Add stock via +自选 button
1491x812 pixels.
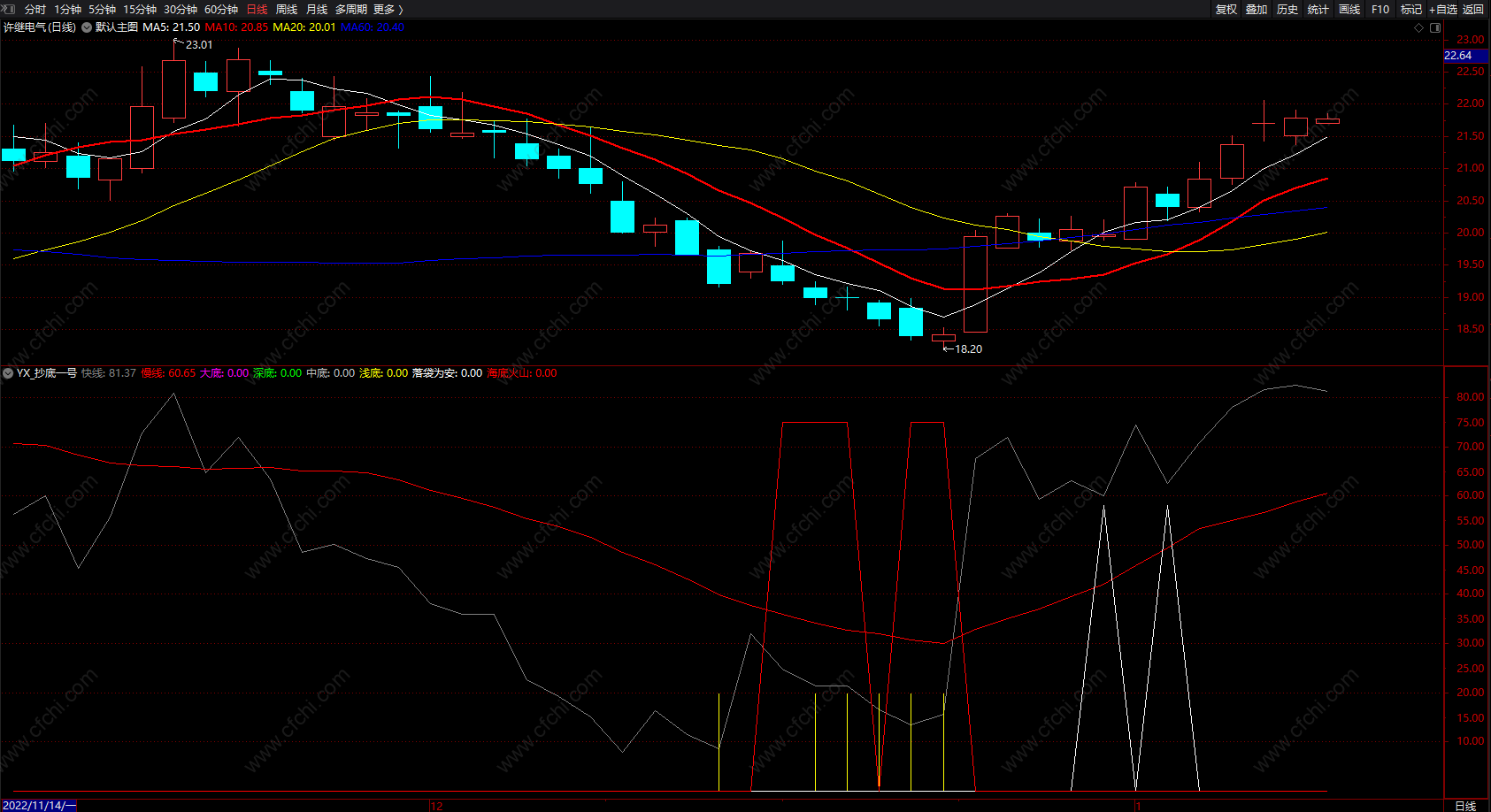pyautogui.click(x=1443, y=9)
